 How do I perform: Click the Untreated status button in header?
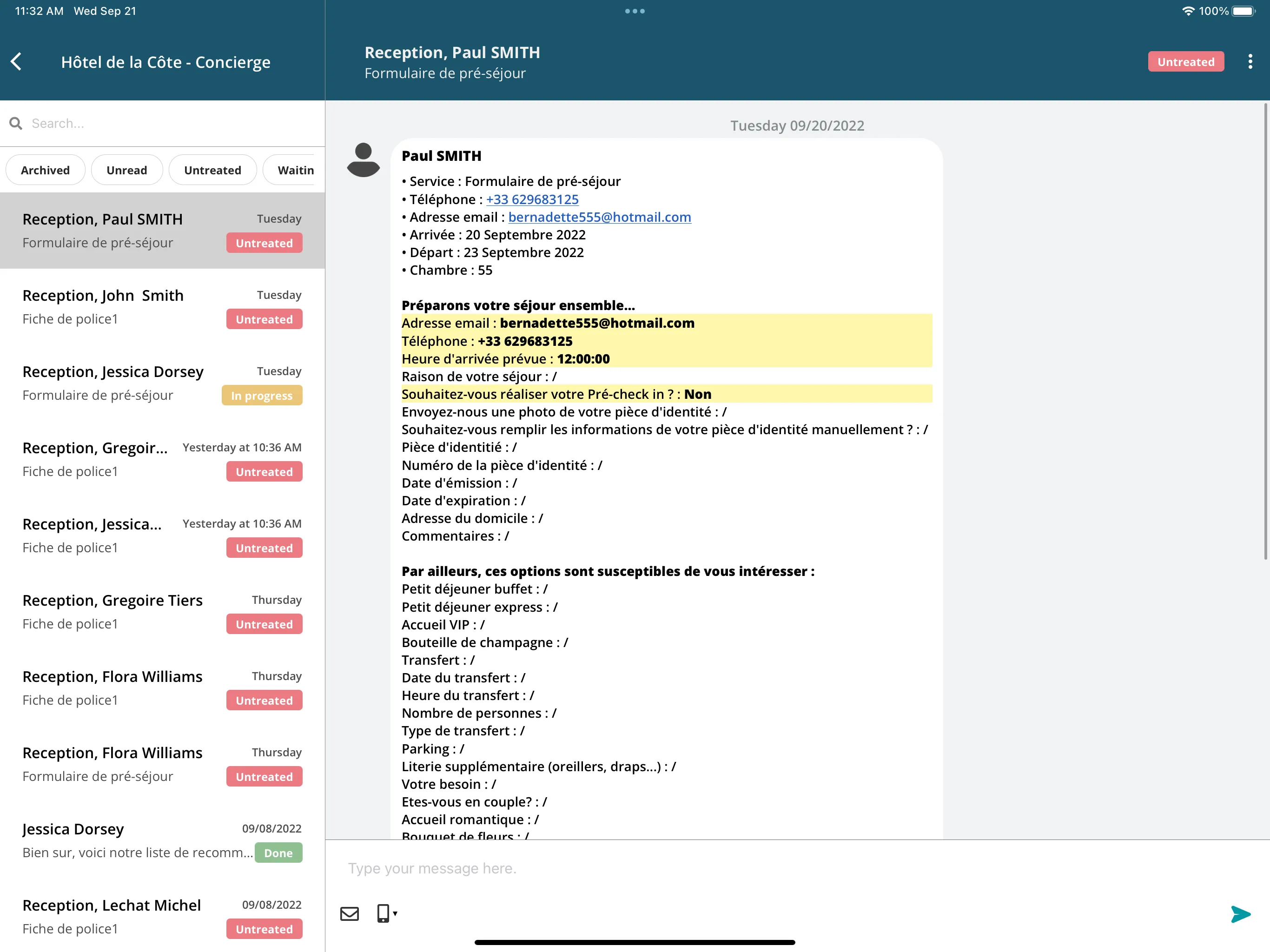(x=1185, y=61)
